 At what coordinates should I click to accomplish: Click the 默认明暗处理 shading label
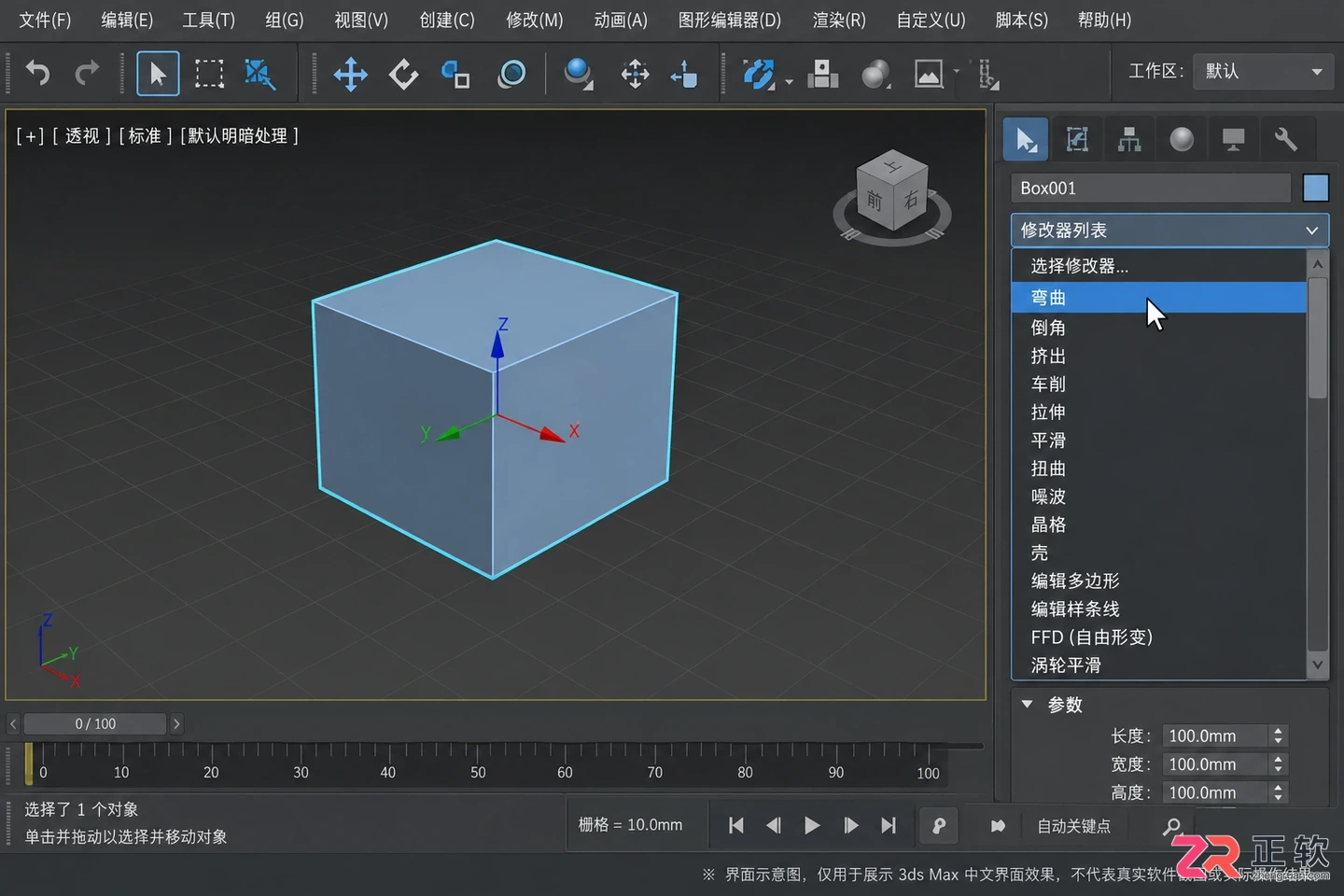239,136
